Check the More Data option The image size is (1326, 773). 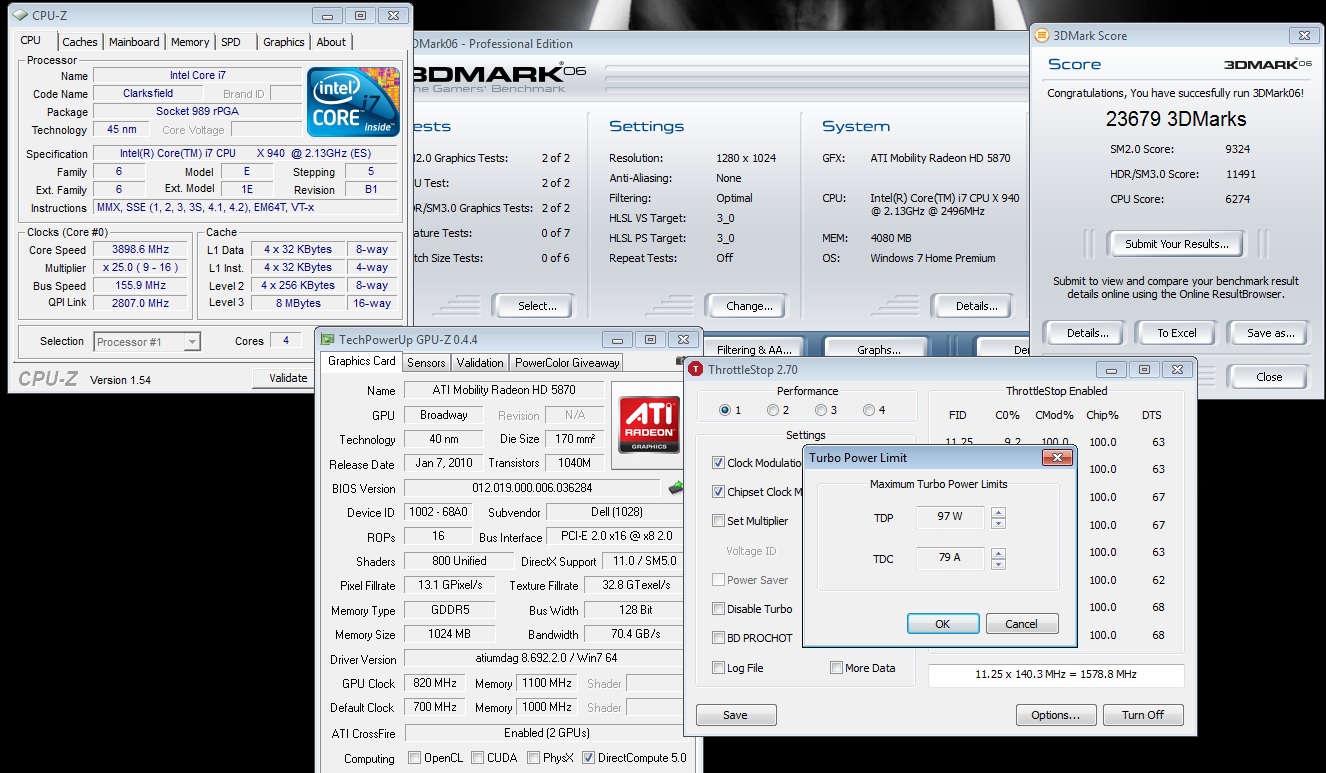coord(836,668)
